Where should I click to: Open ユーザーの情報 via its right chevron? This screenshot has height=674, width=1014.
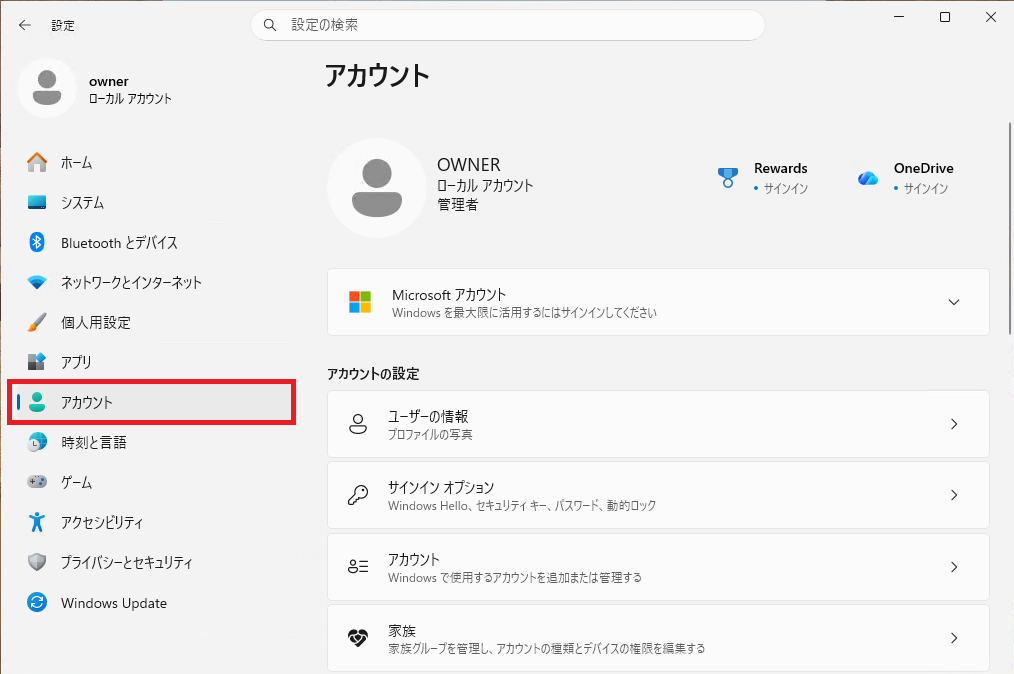(954, 424)
